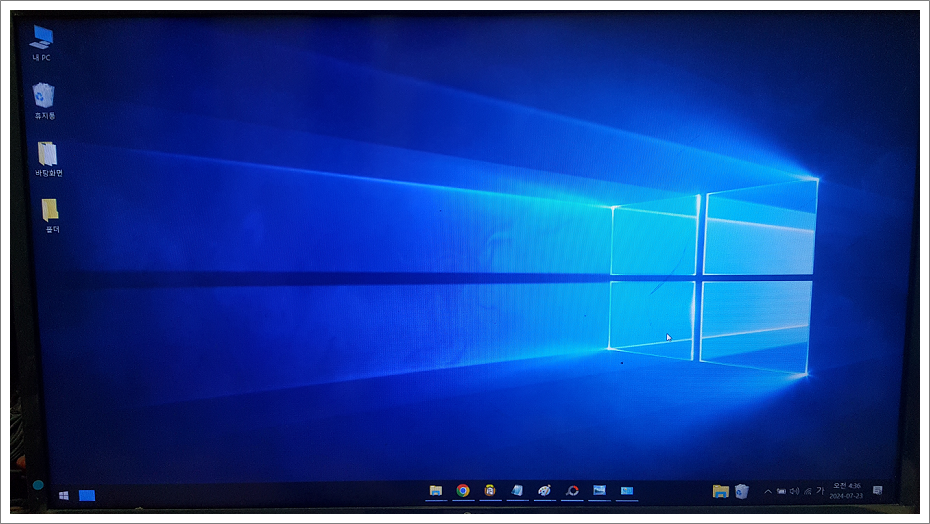
Task: Click the blue square button beside Start
Action: click(87, 495)
